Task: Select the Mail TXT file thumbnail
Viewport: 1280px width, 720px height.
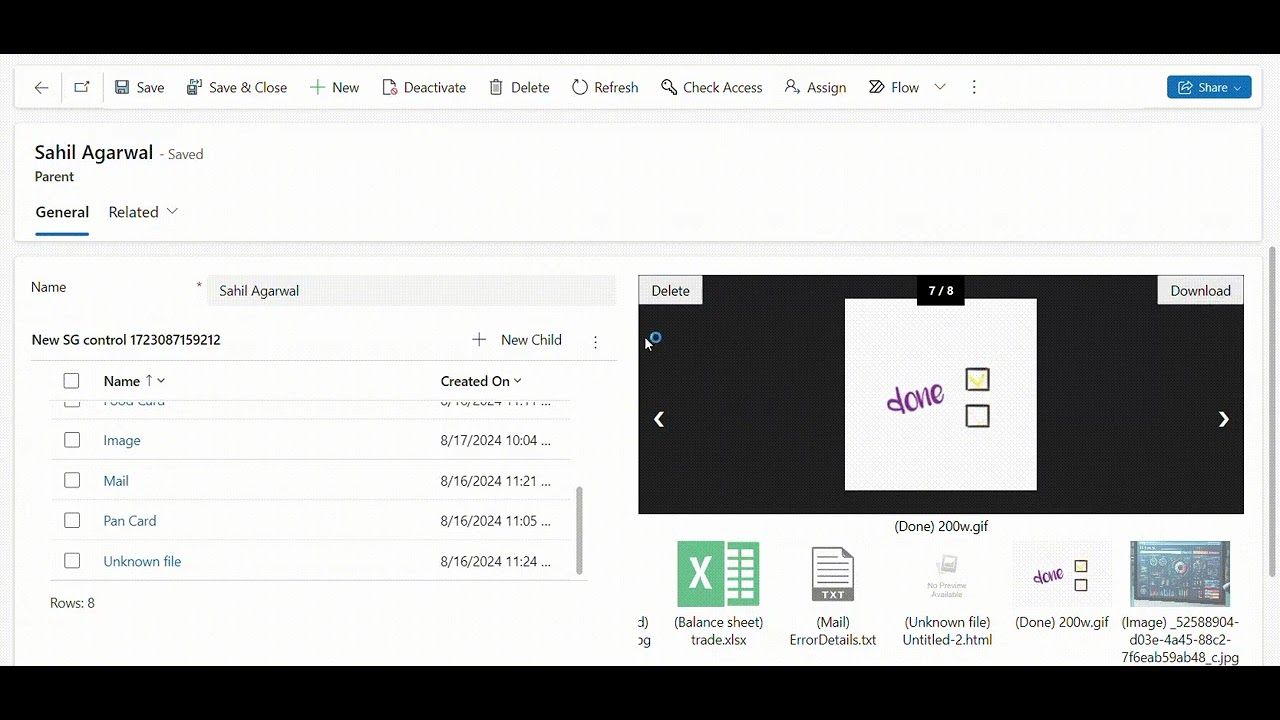Action: tap(832, 575)
